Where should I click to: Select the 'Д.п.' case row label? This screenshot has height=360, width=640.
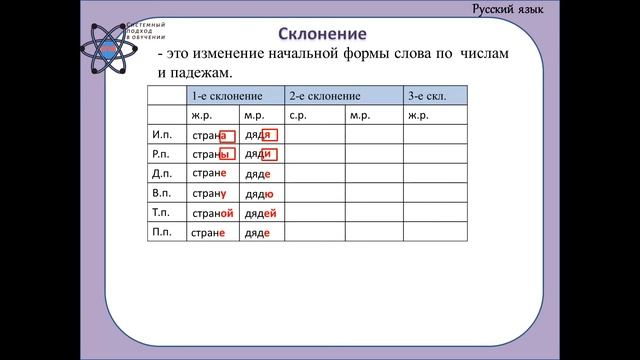[x=162, y=173]
